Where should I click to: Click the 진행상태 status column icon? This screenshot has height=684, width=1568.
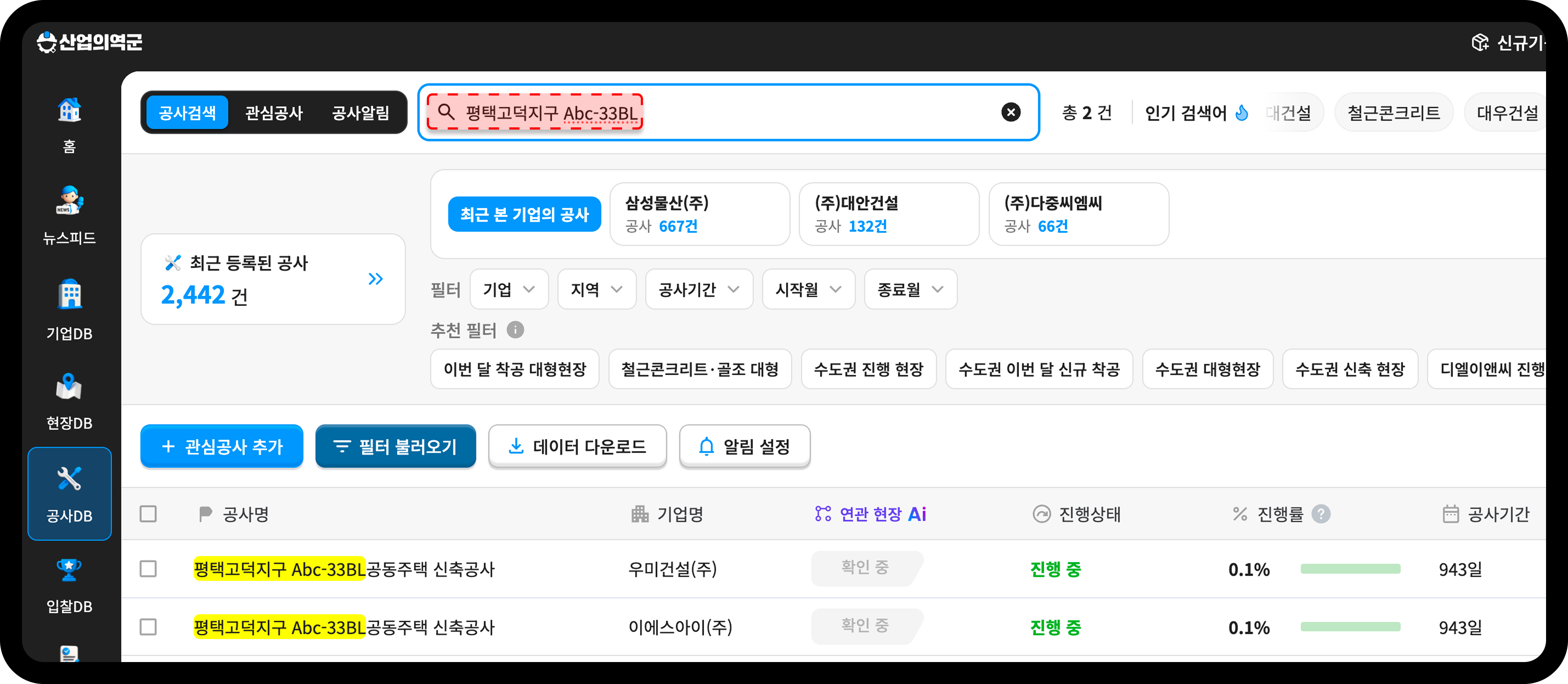point(1041,514)
